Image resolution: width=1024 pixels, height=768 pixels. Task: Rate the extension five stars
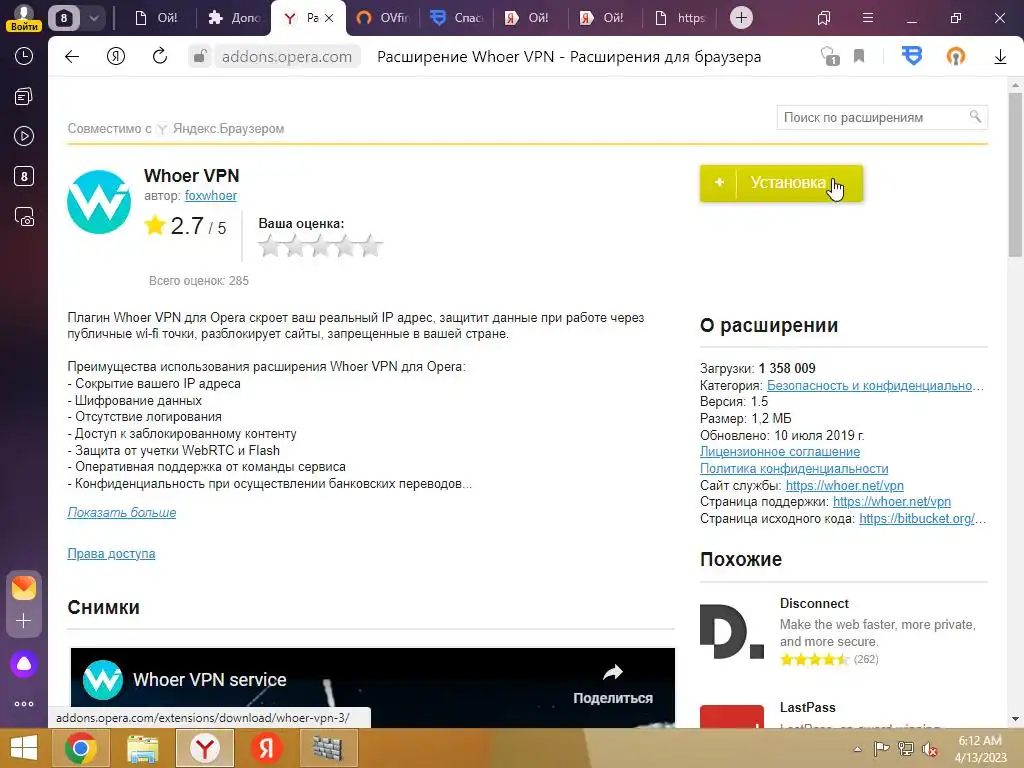tap(370, 246)
